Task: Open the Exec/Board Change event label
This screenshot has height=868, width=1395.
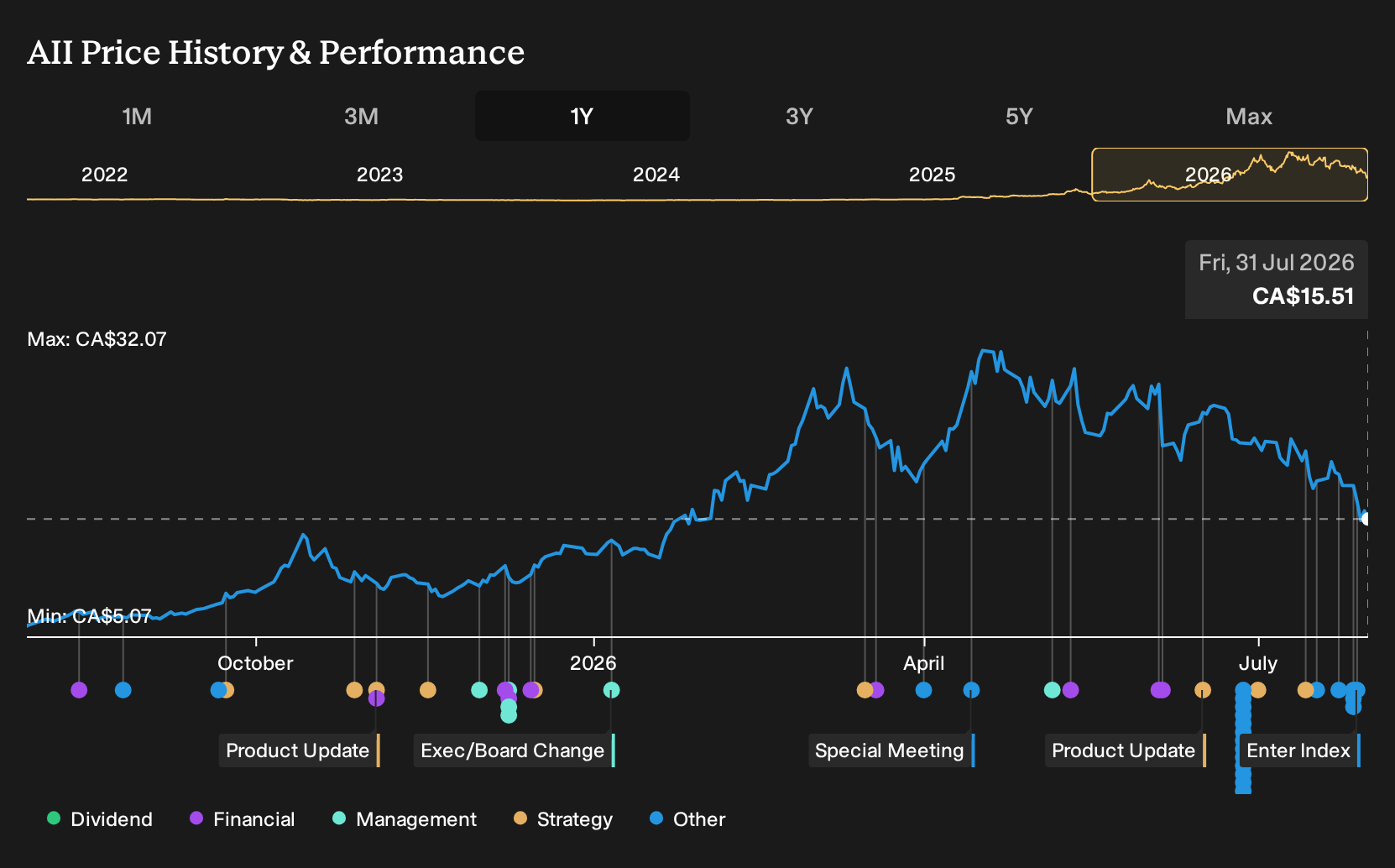Action: click(515, 750)
